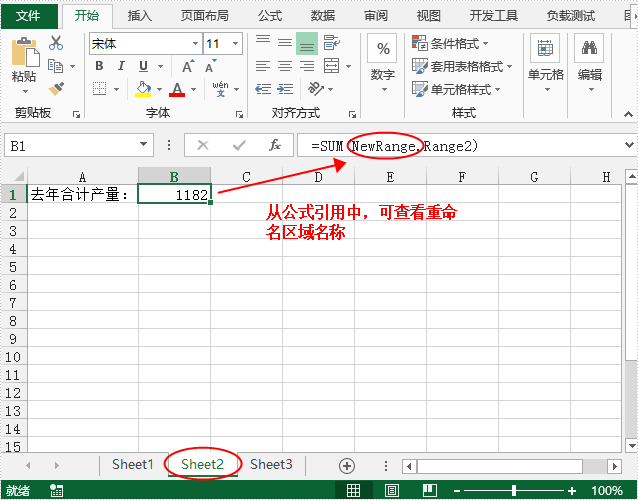Switch to the 数据 Data tab
The height and width of the screenshot is (500, 638).
click(323, 16)
